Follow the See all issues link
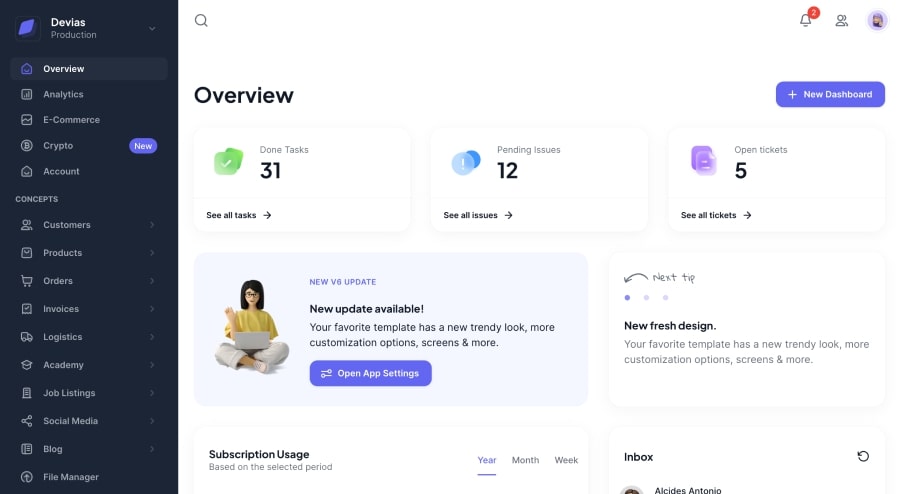 click(478, 215)
